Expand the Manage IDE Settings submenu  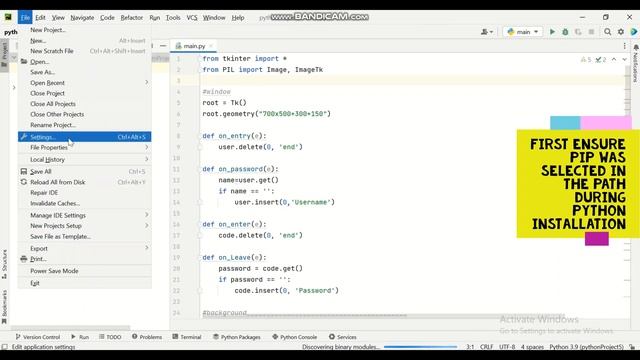[84, 215]
